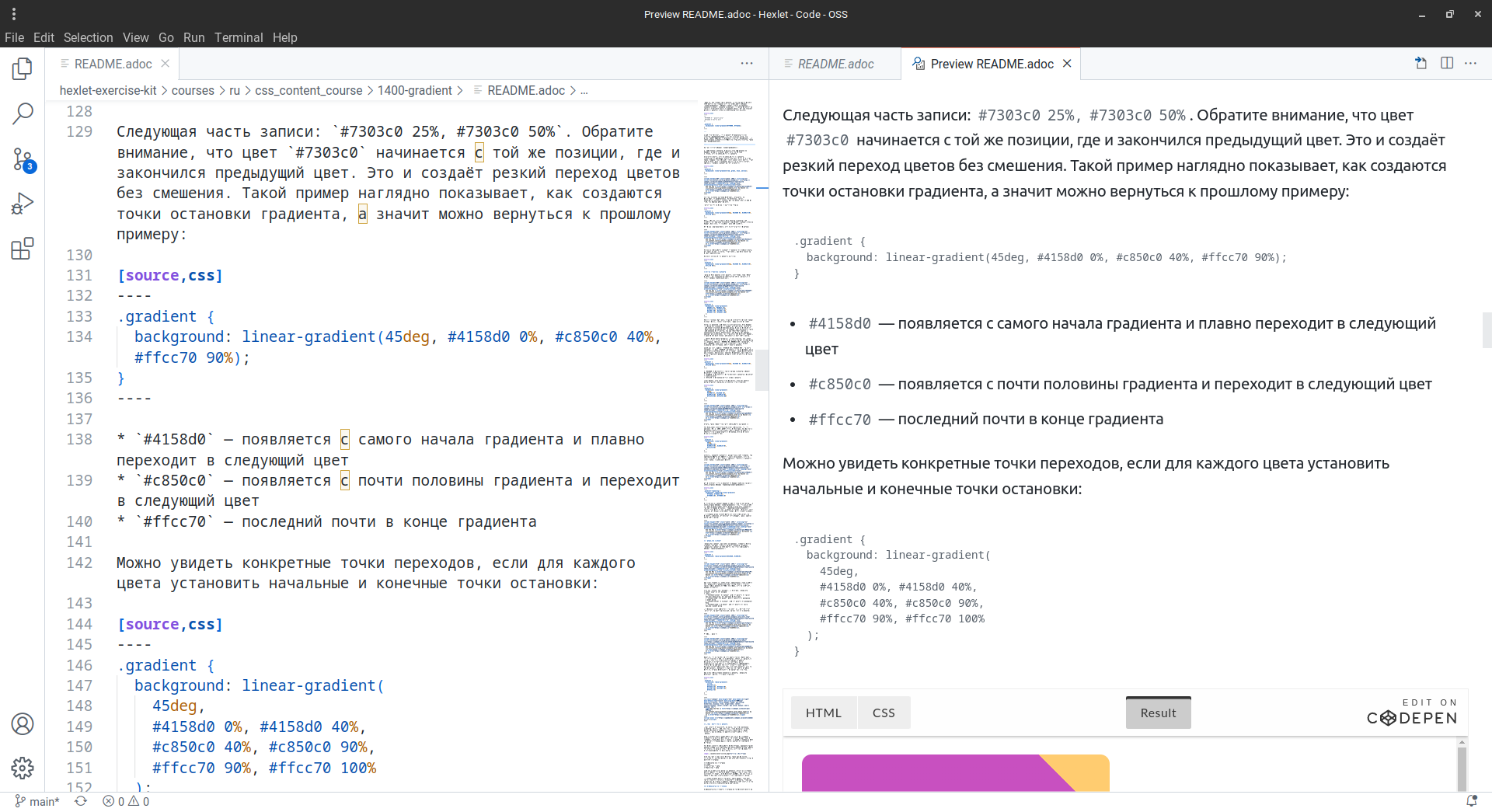Open the Manage gear settings icon
The image size is (1492, 812).
point(23,768)
